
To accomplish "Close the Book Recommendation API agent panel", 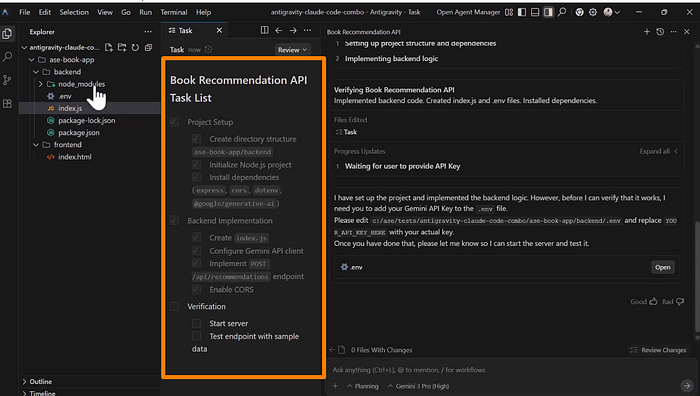I will [x=687, y=32].
